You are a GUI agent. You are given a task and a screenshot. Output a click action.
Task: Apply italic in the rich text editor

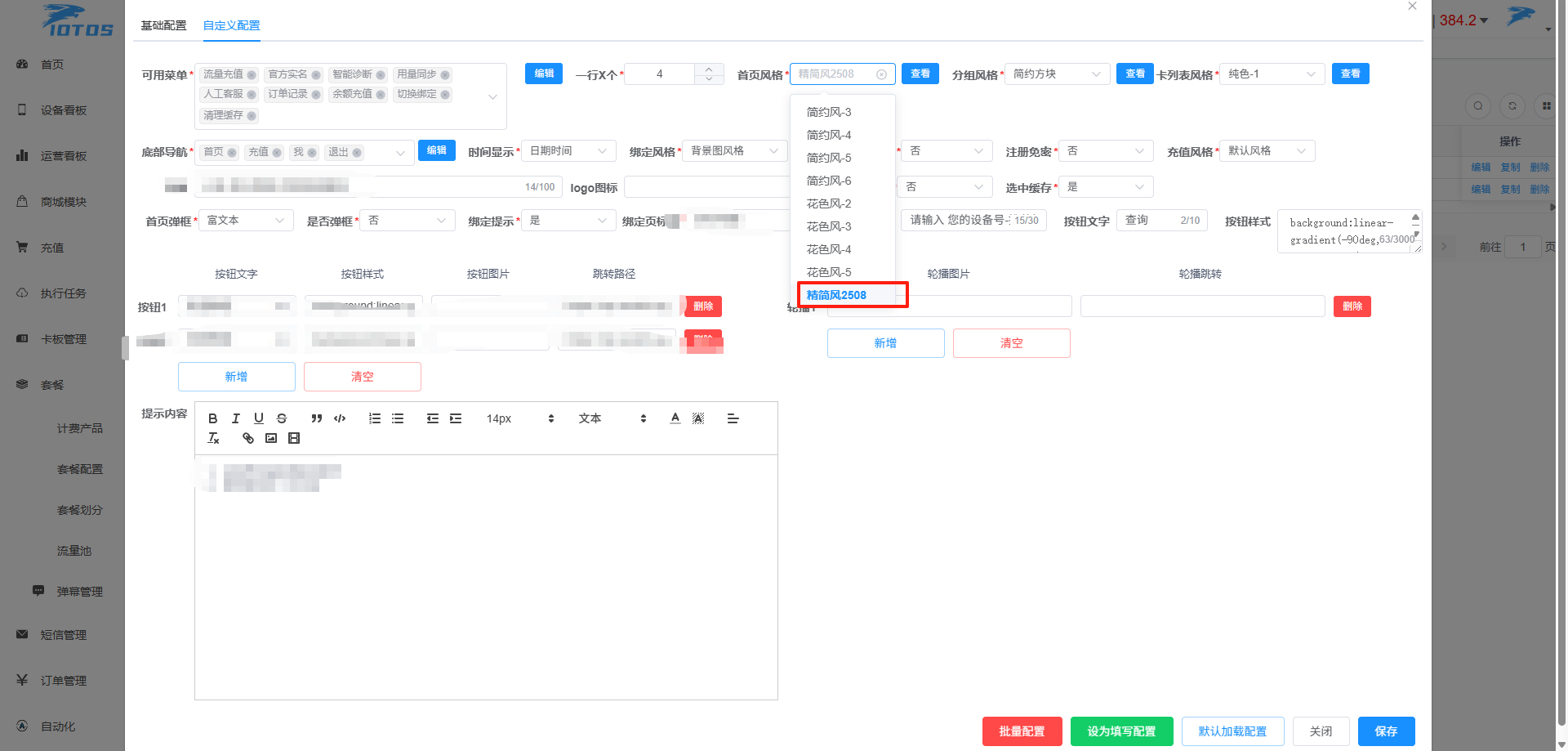click(236, 418)
